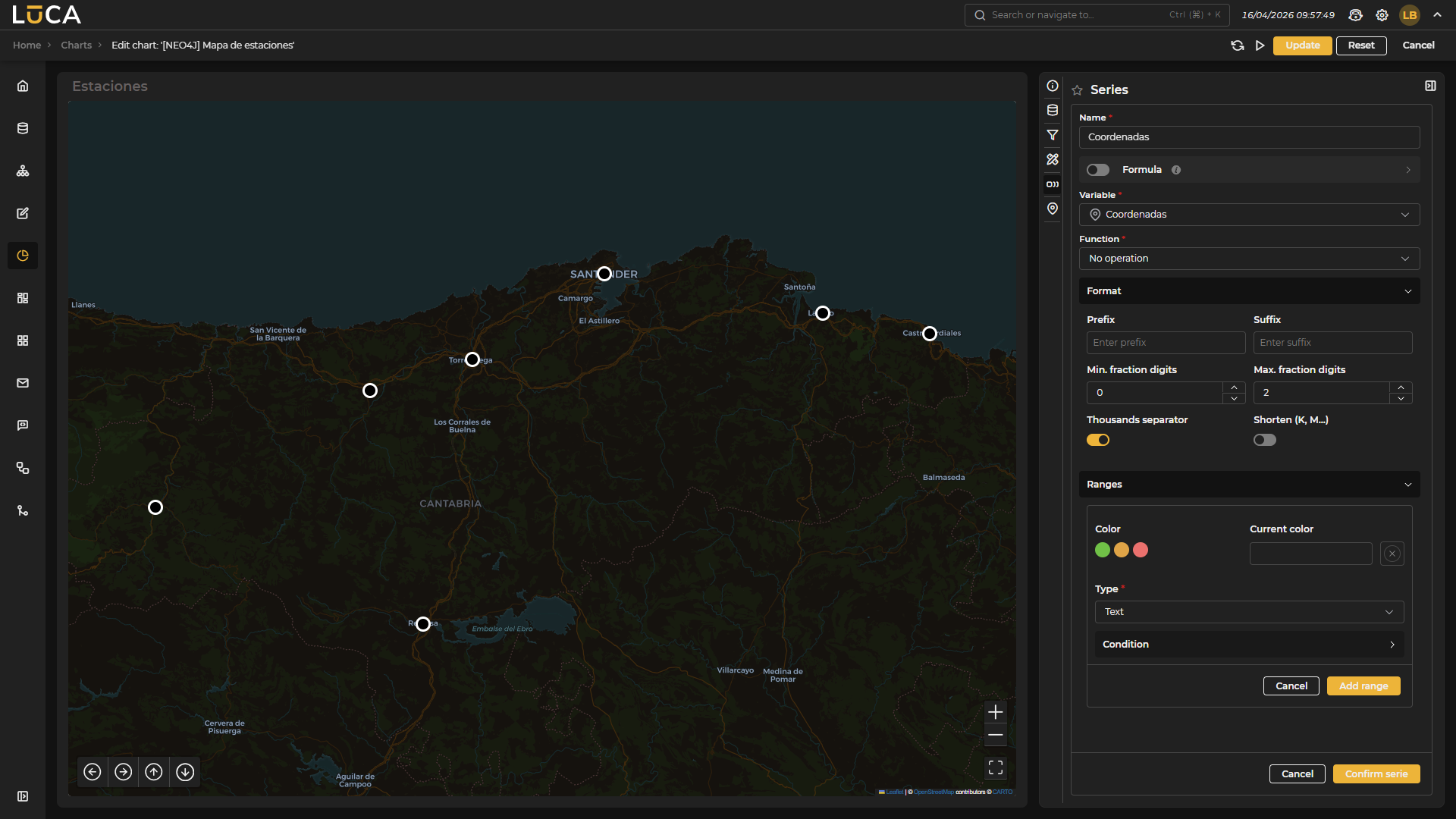1456x819 pixels.
Task: Click the Formula info icon
Action: pos(1176,170)
